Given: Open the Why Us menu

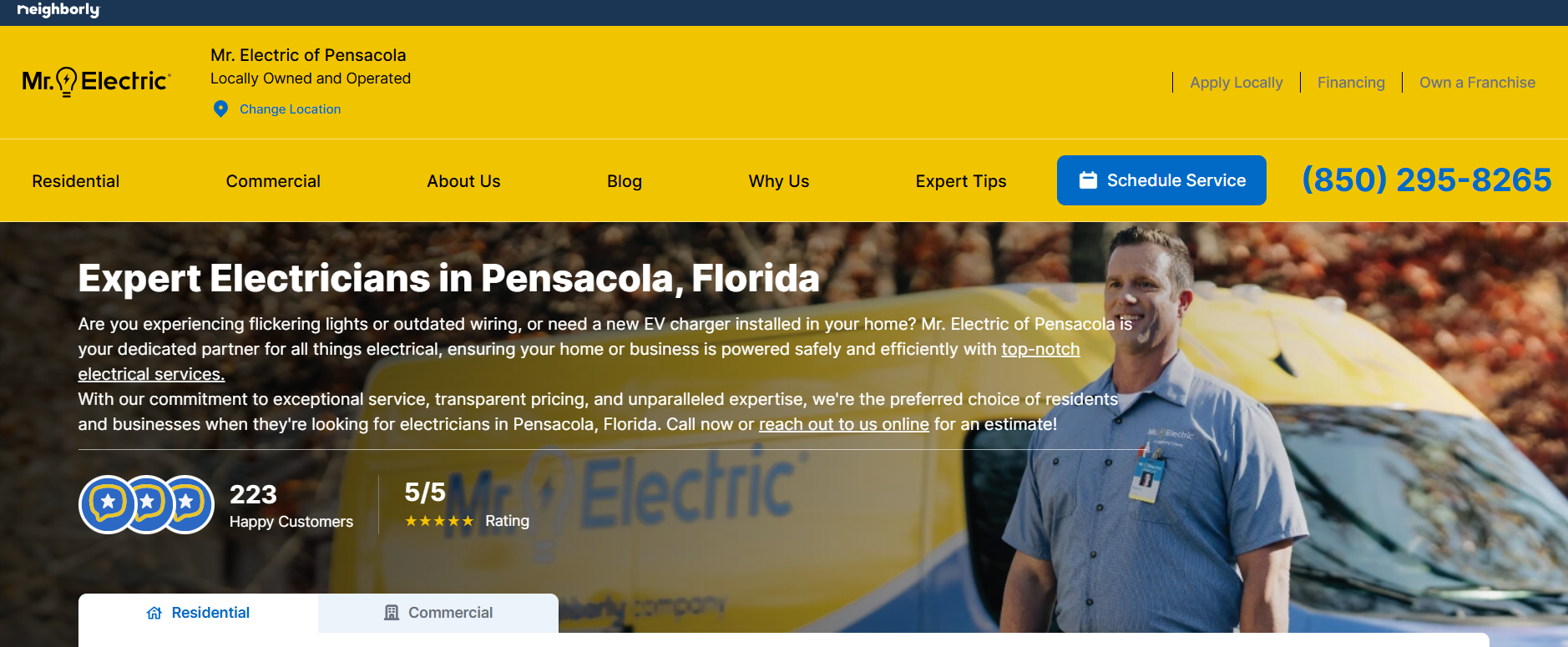Looking at the screenshot, I should pyautogui.click(x=779, y=181).
